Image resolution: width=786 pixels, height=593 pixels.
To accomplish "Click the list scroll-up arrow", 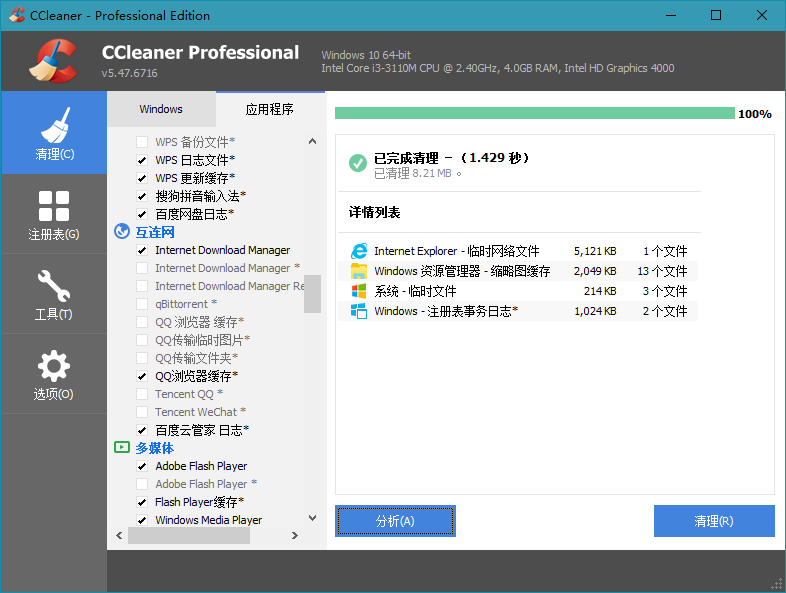I will [313, 142].
